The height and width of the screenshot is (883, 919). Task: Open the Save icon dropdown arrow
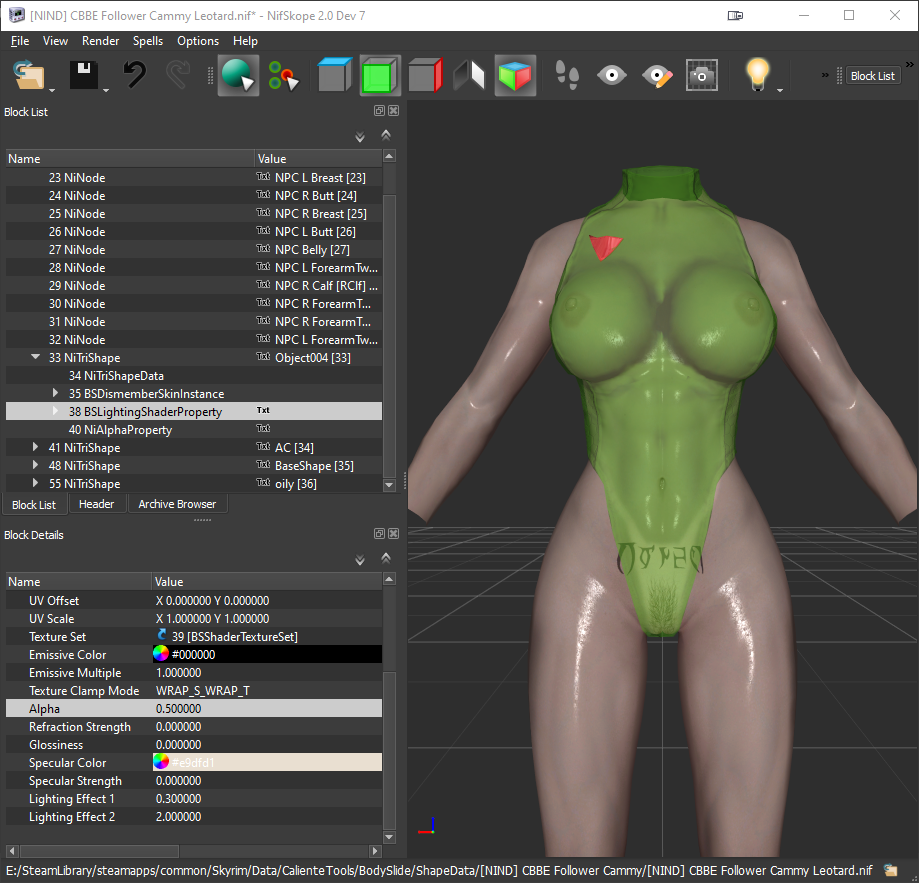pos(106,90)
